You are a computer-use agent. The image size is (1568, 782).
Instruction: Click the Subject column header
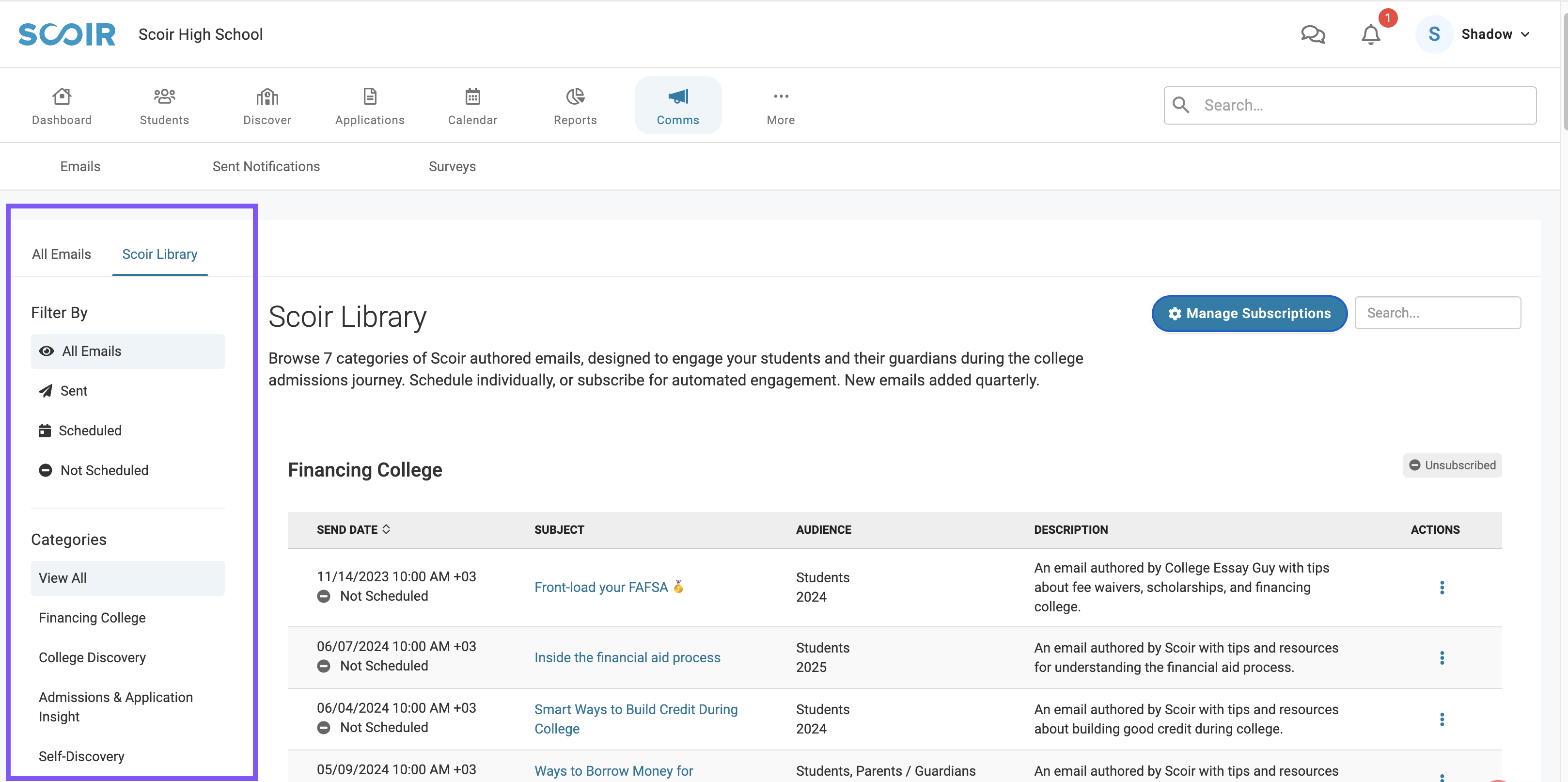point(559,529)
